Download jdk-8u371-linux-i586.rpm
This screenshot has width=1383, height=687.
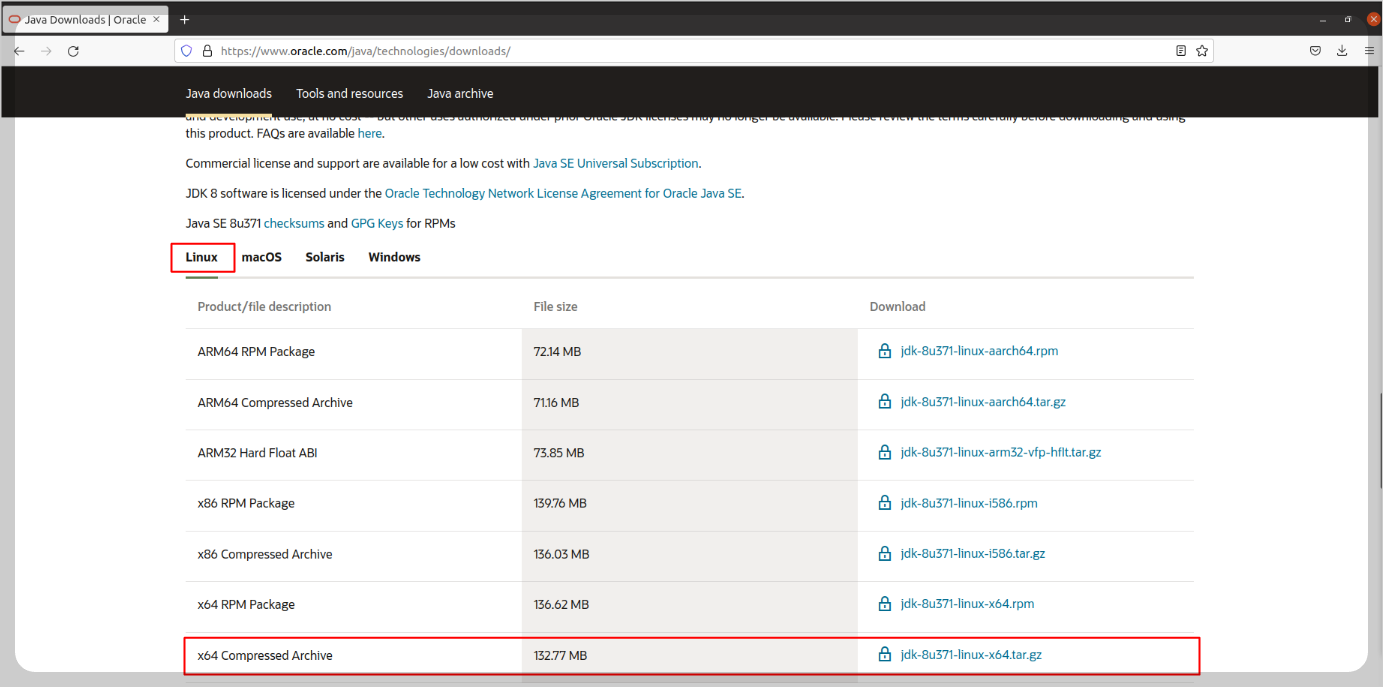pyautogui.click(x=969, y=503)
